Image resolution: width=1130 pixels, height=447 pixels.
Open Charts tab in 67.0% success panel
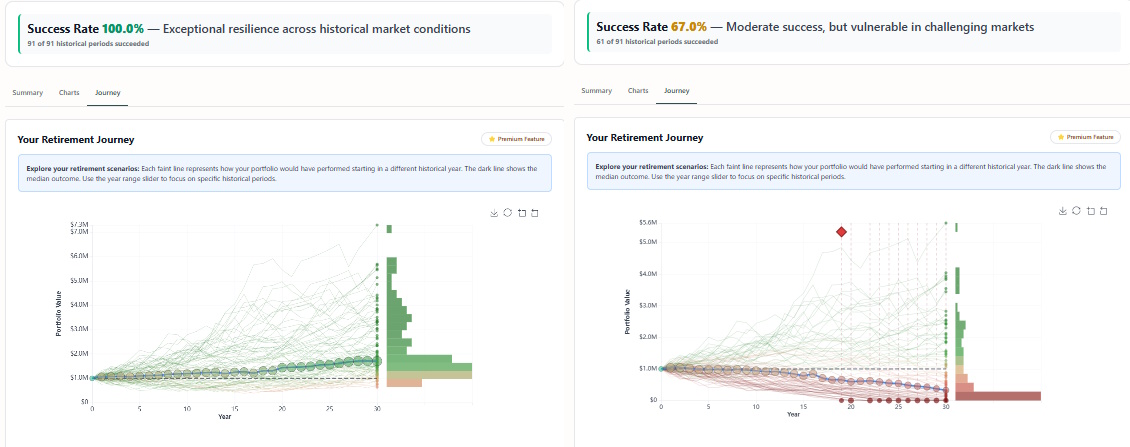click(638, 90)
